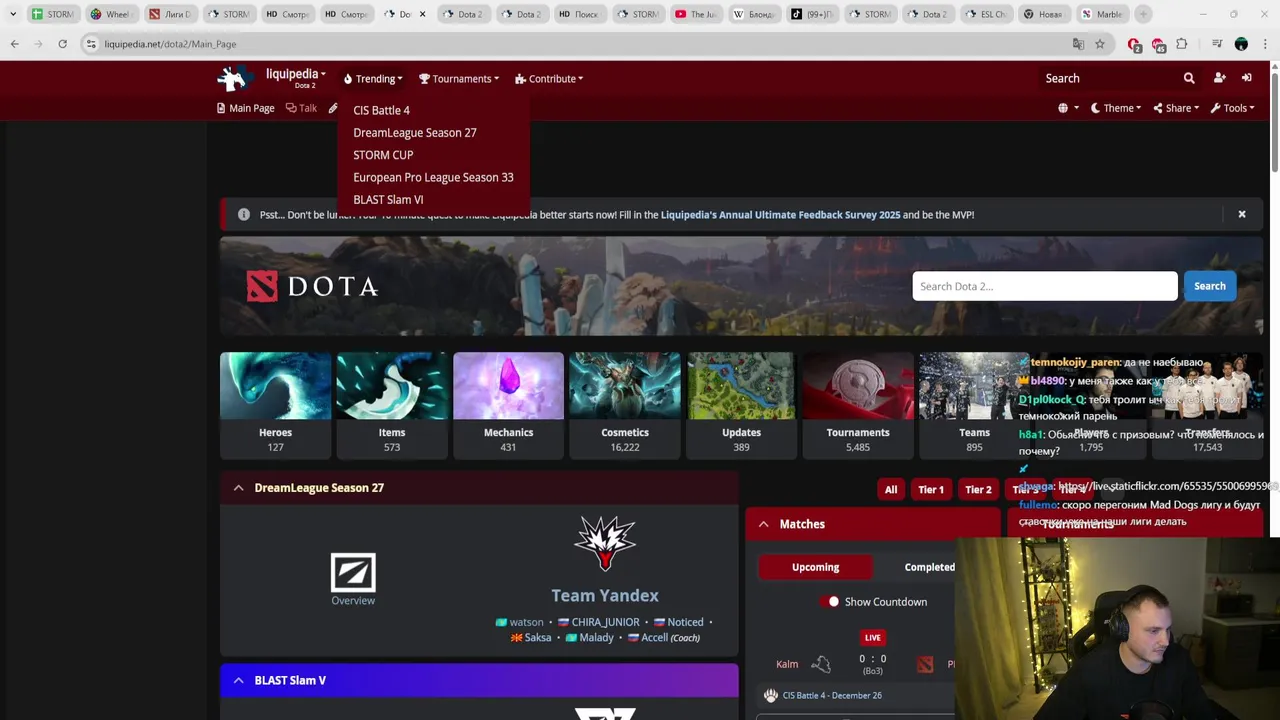Open the Theme dropdown
1280x720 pixels.
coord(1116,108)
